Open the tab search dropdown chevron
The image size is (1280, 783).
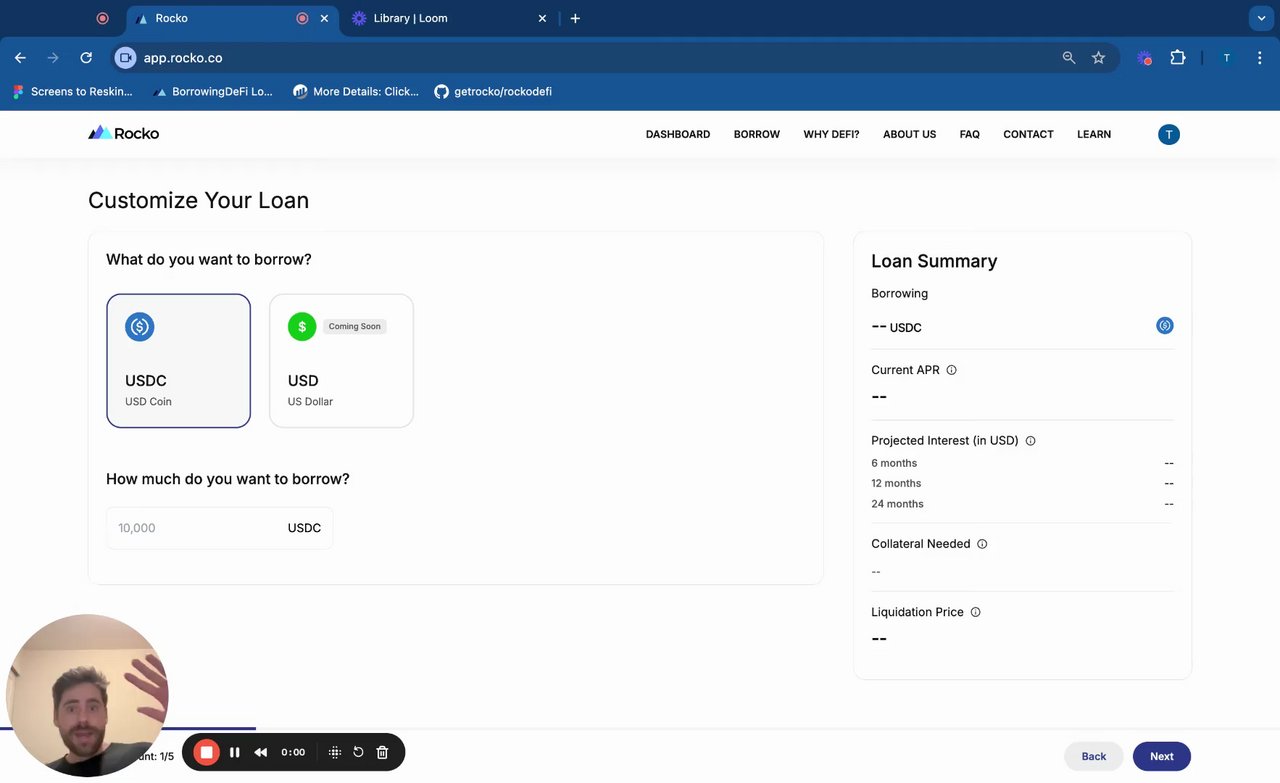[1260, 18]
